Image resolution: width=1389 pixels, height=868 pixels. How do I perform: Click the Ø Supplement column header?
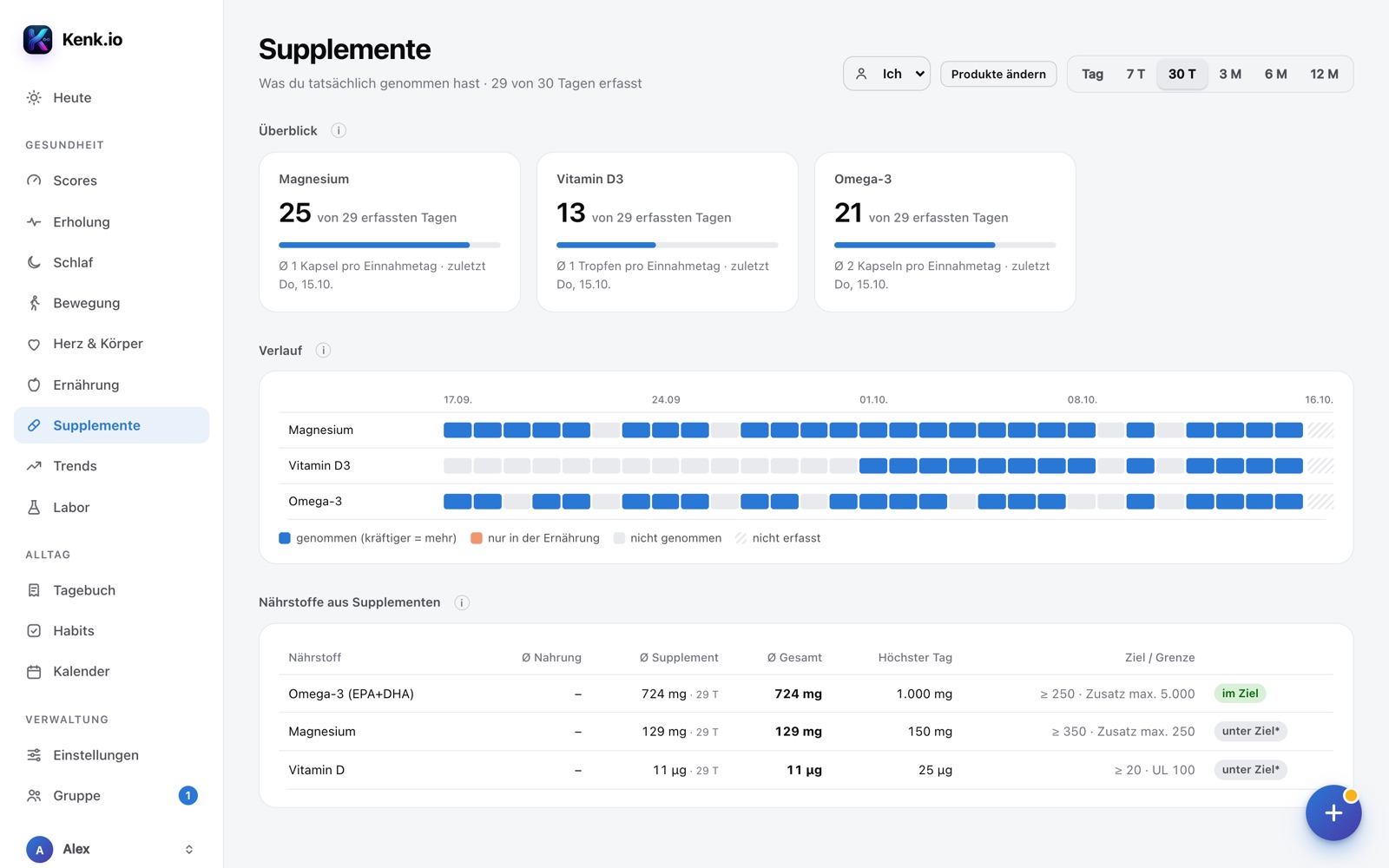[679, 658]
